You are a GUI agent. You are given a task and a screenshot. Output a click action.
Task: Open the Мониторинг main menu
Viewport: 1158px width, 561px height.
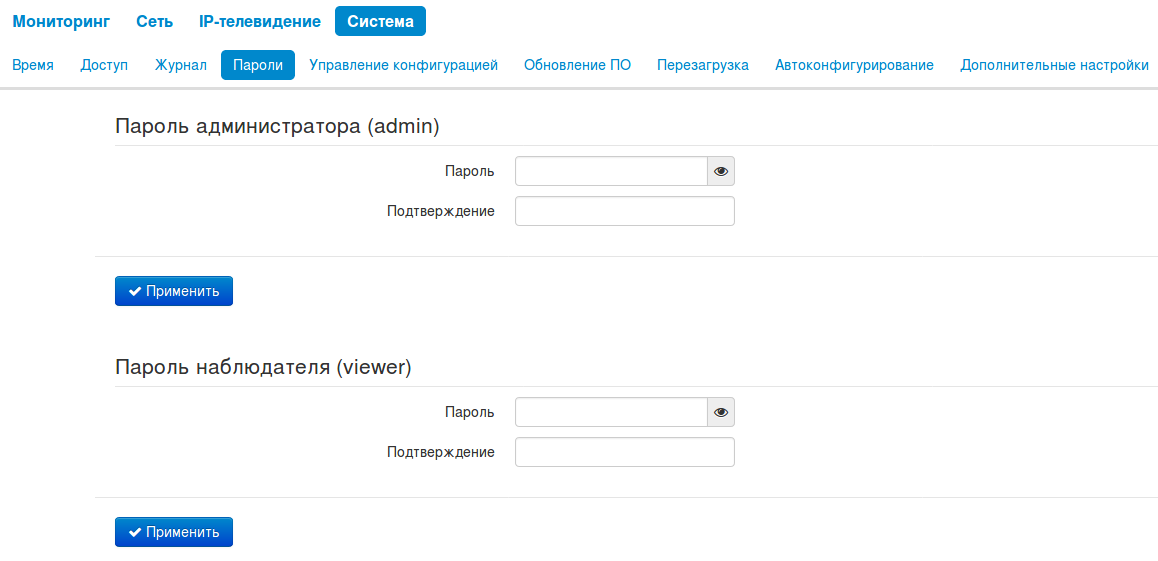click(x=61, y=21)
